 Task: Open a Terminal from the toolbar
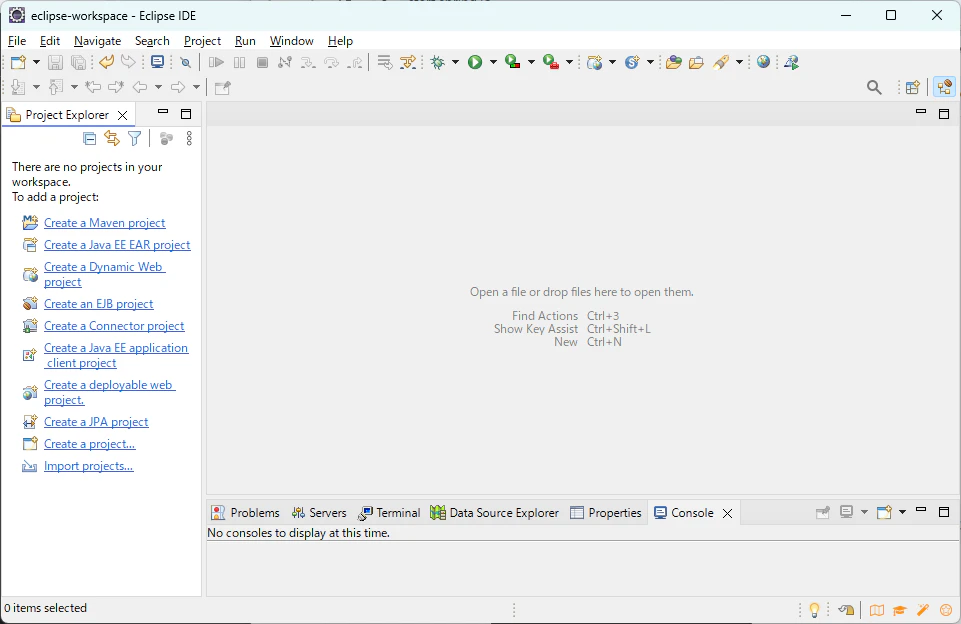[x=158, y=62]
